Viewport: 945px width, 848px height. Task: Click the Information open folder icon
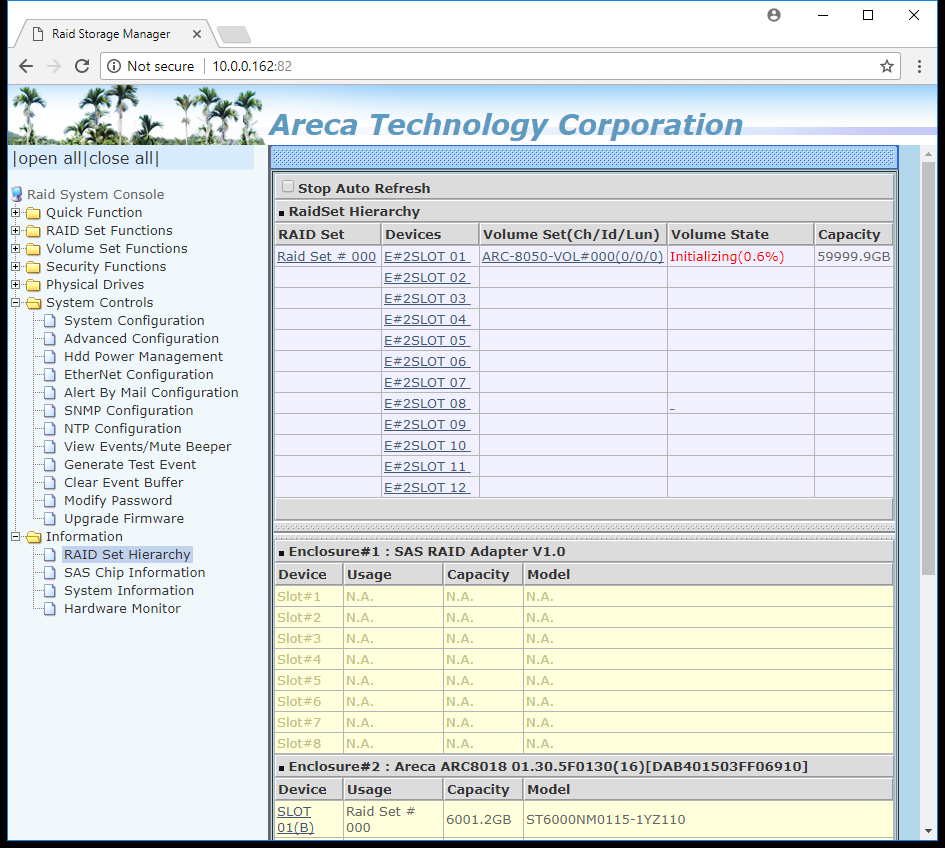click(34, 536)
